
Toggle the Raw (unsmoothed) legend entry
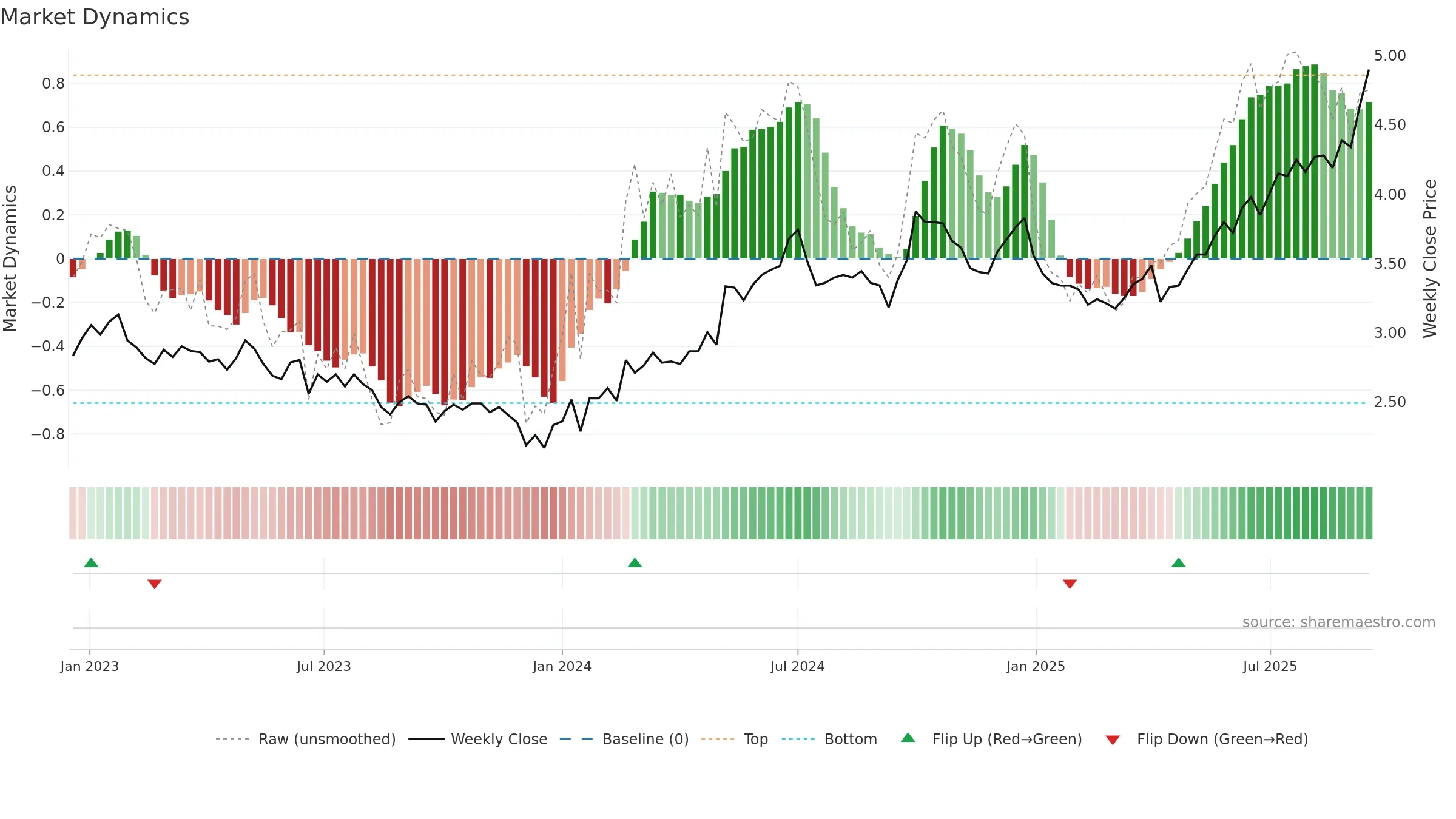pos(306,739)
